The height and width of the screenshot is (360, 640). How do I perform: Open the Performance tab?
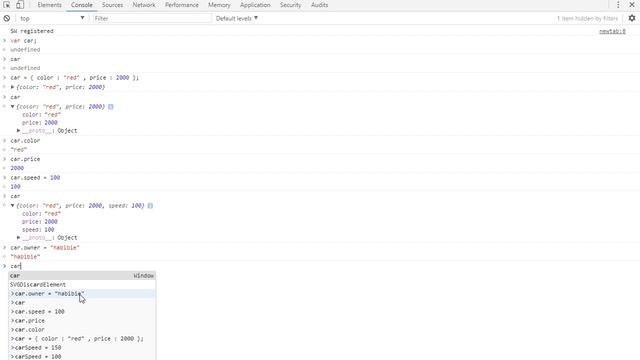click(x=182, y=5)
